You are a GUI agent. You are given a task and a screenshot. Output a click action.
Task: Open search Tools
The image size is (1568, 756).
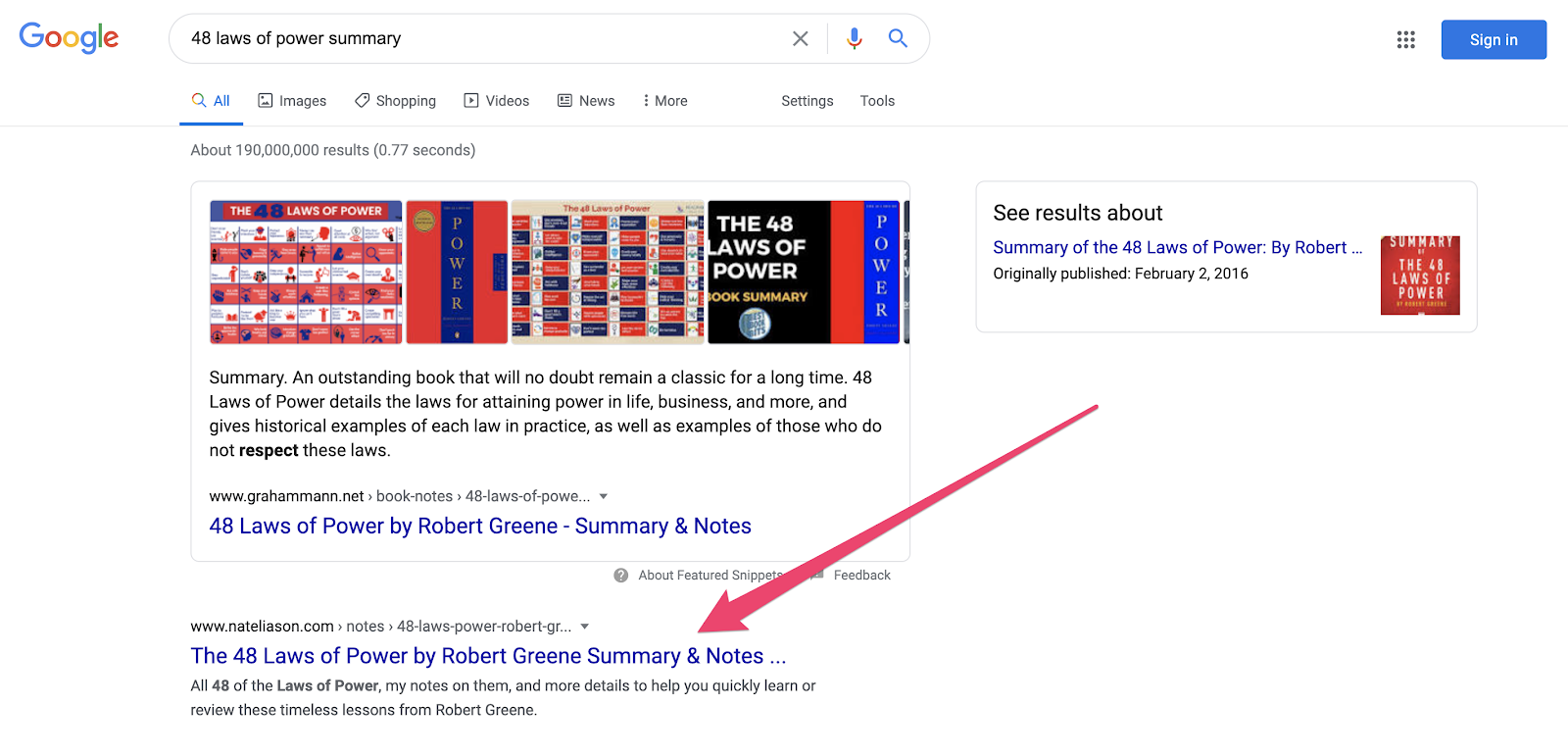[x=877, y=101]
